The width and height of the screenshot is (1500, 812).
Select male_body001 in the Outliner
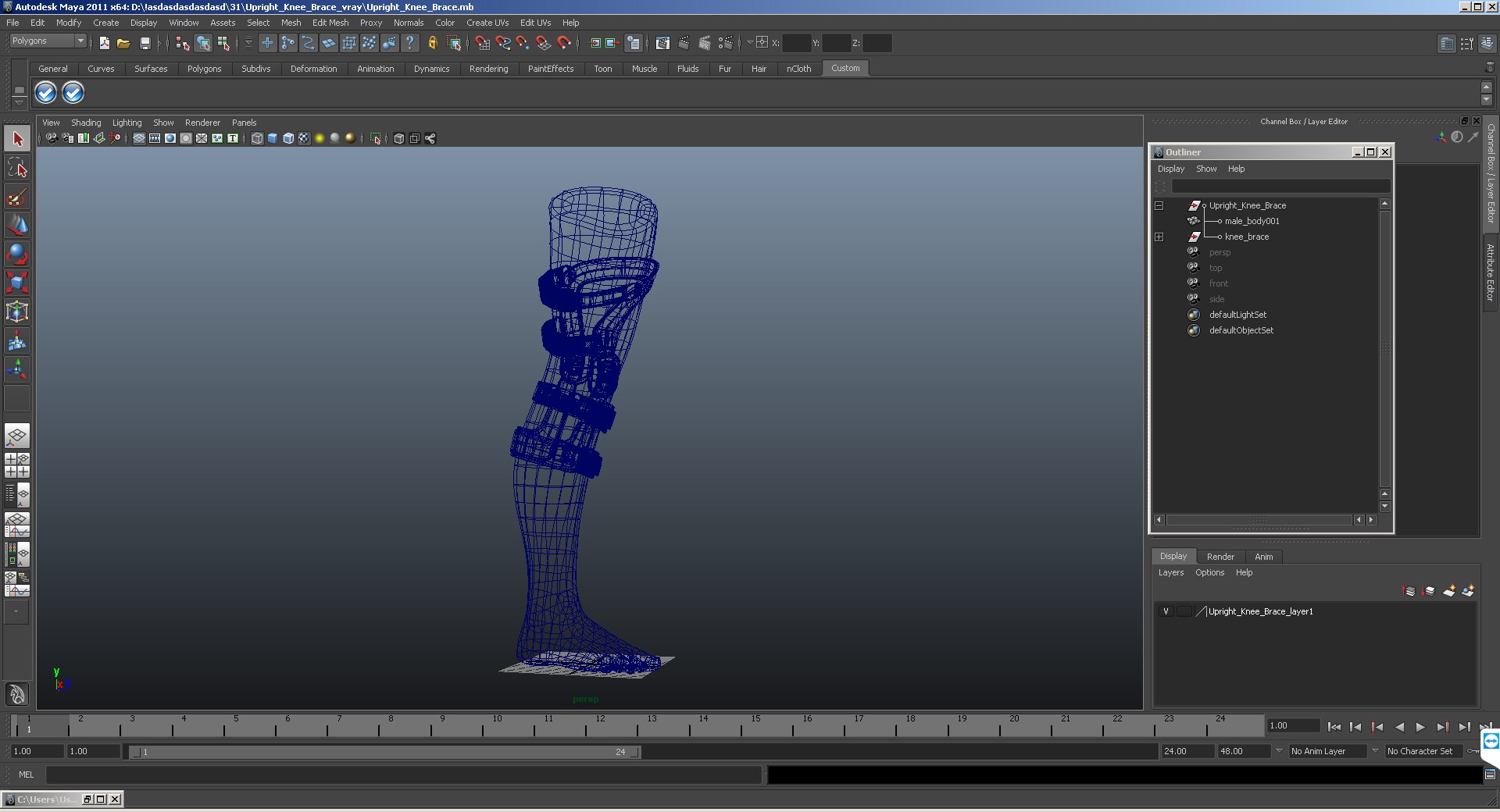[1252, 221]
